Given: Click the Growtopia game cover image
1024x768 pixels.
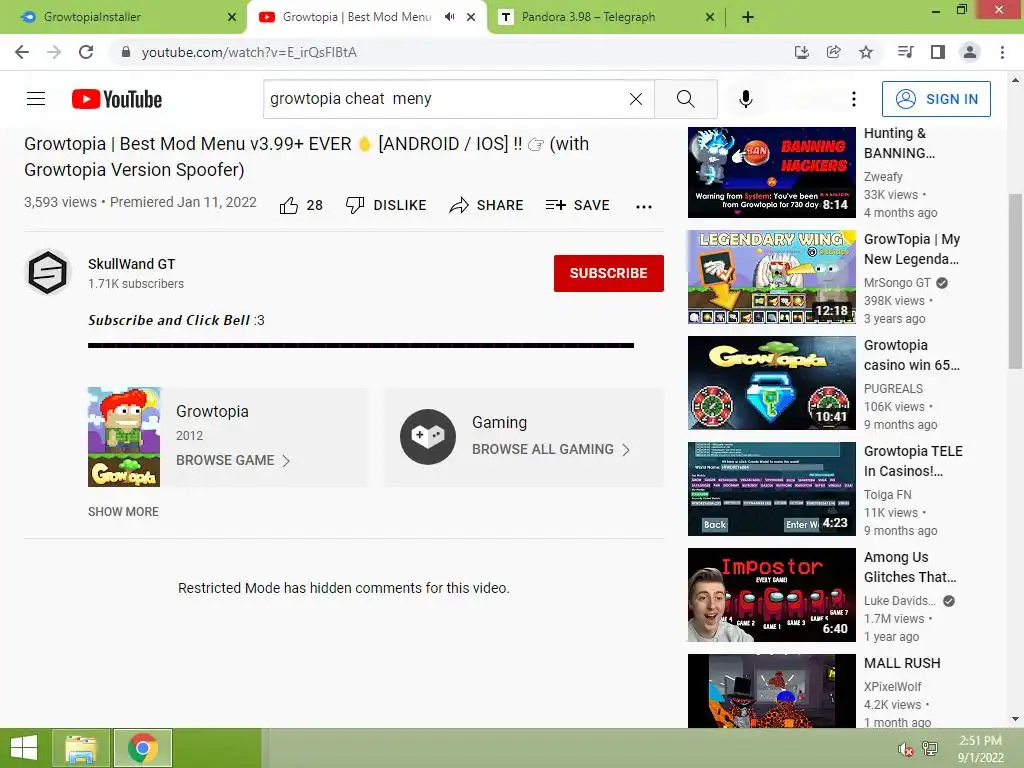Looking at the screenshot, I should (x=124, y=437).
